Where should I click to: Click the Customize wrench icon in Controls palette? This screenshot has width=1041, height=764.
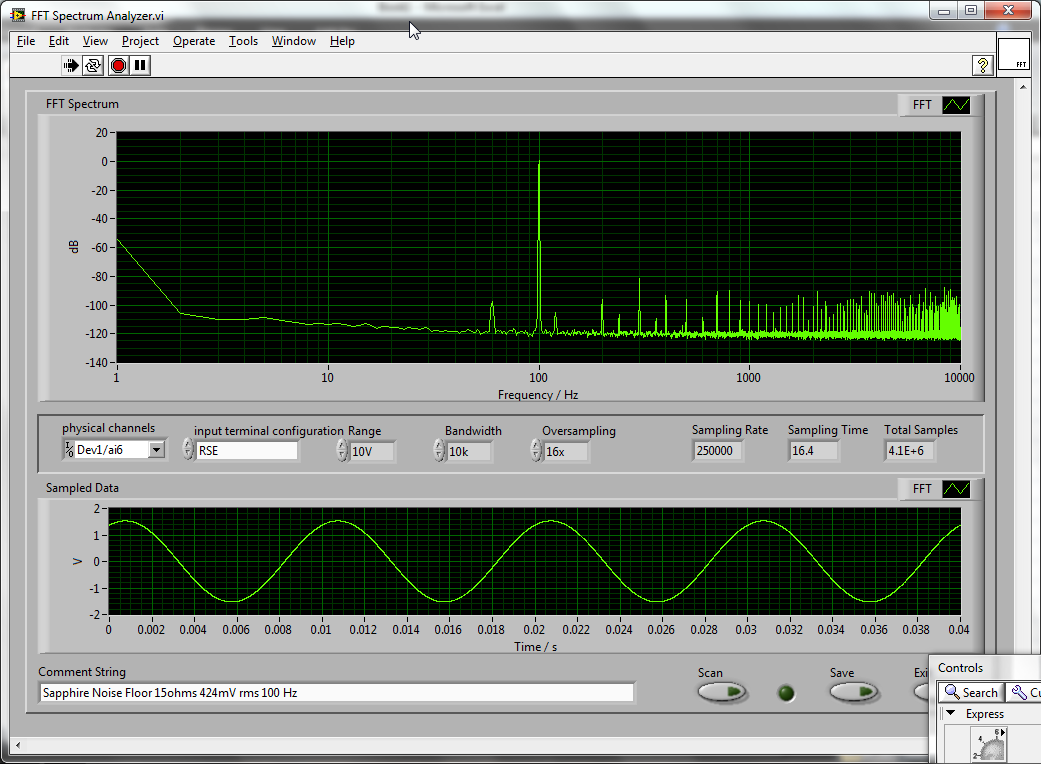point(1018,692)
